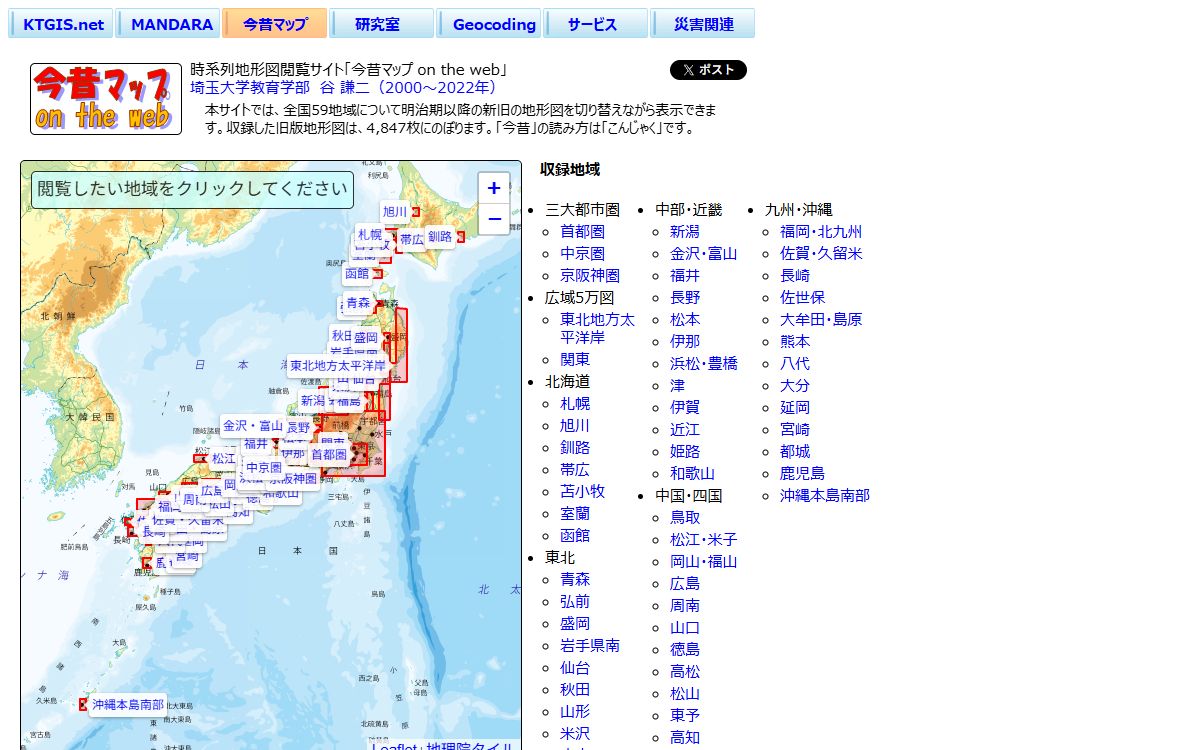Open the Geocoding tab
Image resolution: width=1200 pixels, height=750 pixels.
[x=490, y=24]
